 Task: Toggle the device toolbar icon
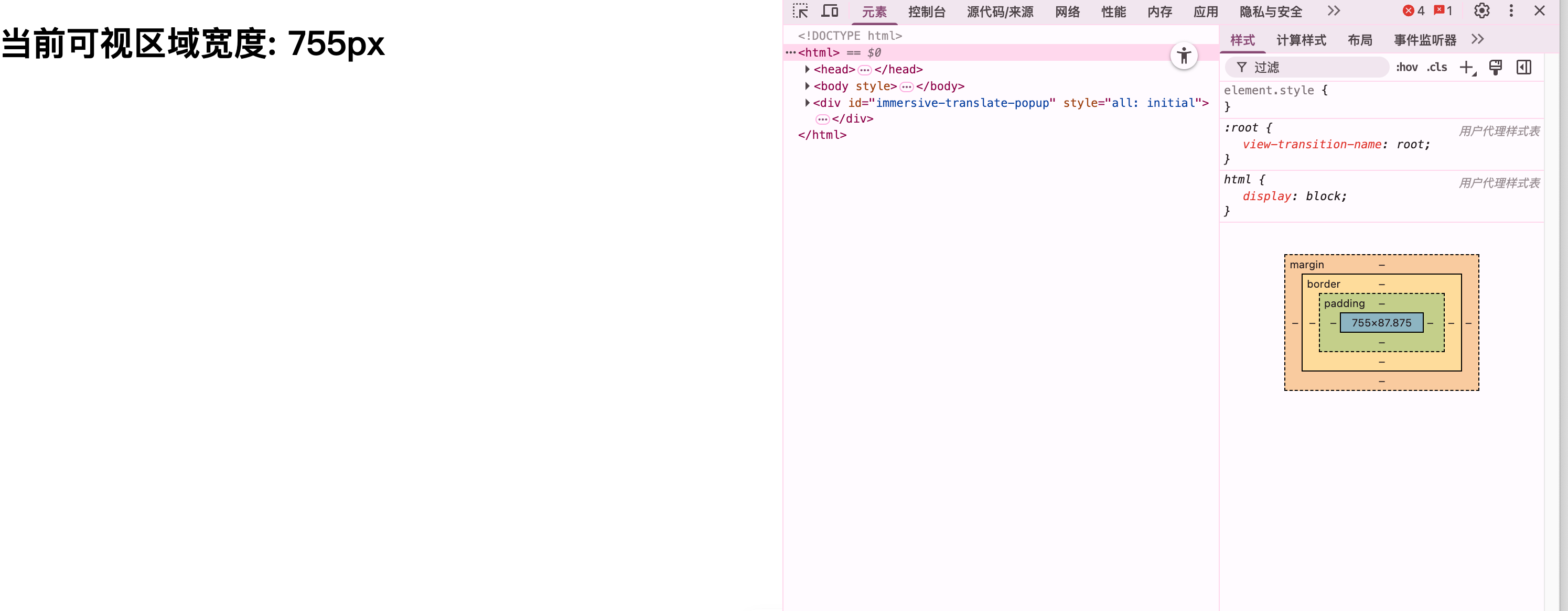830,11
